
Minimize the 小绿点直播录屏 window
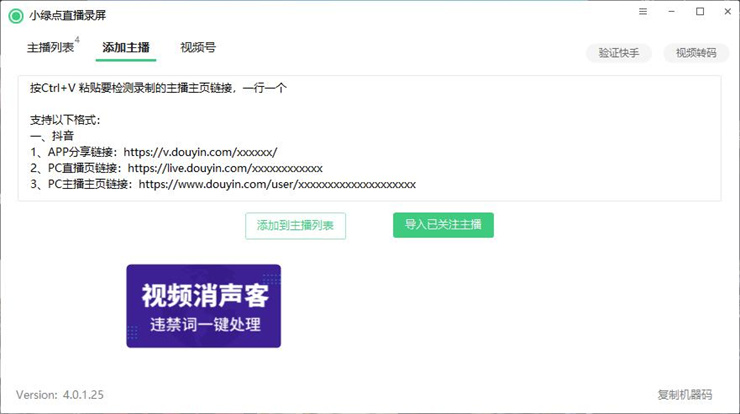coord(671,11)
